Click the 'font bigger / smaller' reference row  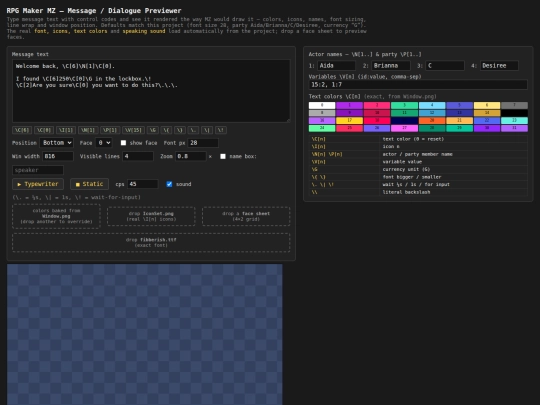pyautogui.click(x=418, y=177)
